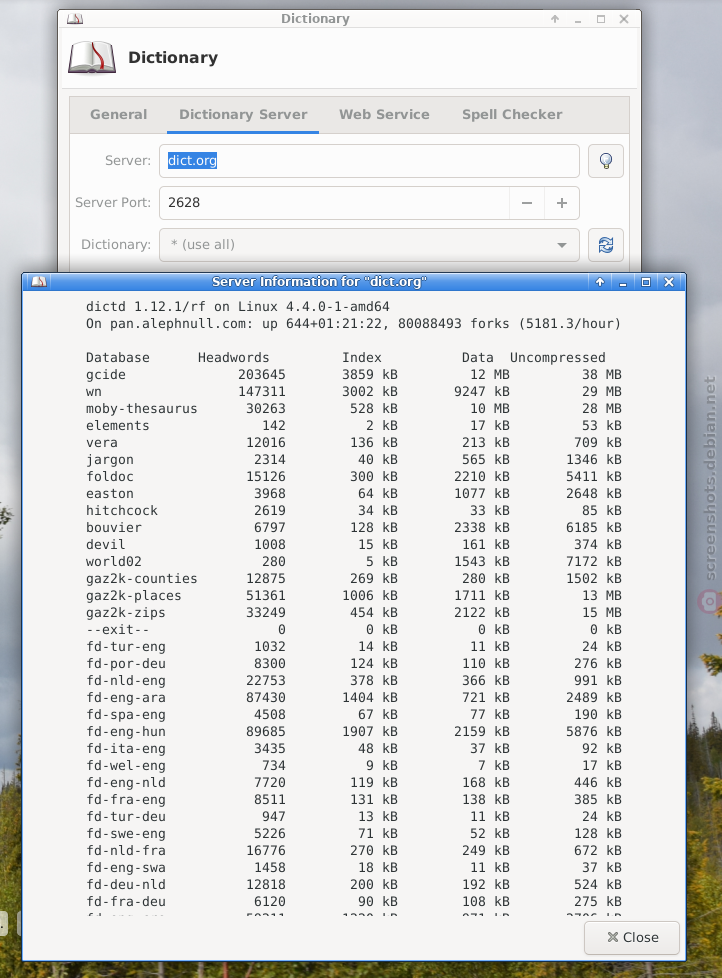Click the 'gaz2k-counties' database entry

tap(142, 579)
